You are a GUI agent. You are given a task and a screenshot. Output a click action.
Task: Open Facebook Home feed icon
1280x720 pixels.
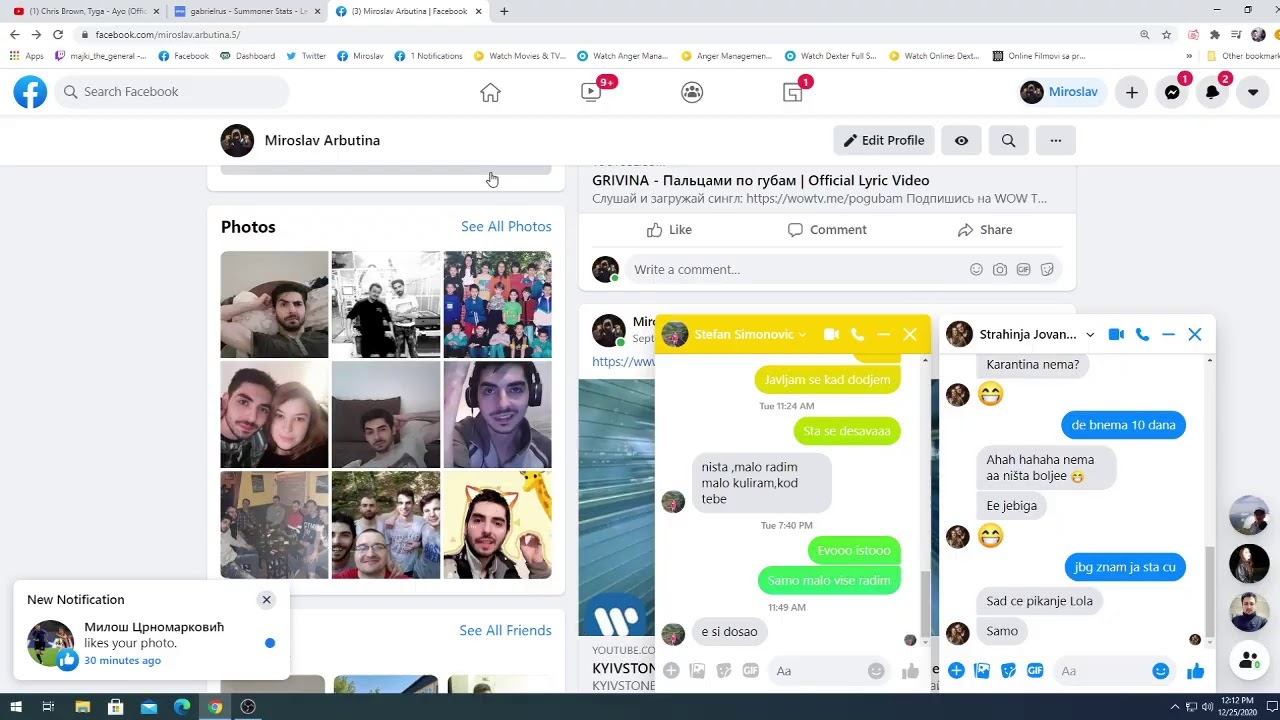[490, 92]
